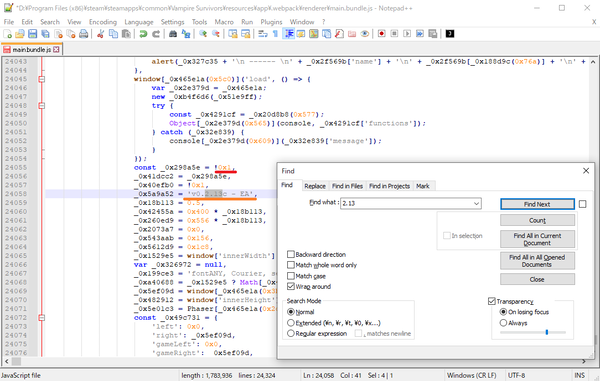The width and height of the screenshot is (600, 381).
Task: Run macro multiple times icon
Action: [420, 34]
